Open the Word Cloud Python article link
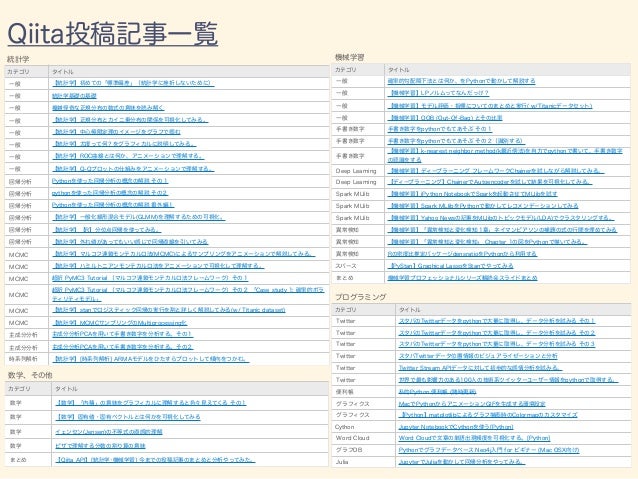This screenshot has height=479, width=638. click(474, 438)
